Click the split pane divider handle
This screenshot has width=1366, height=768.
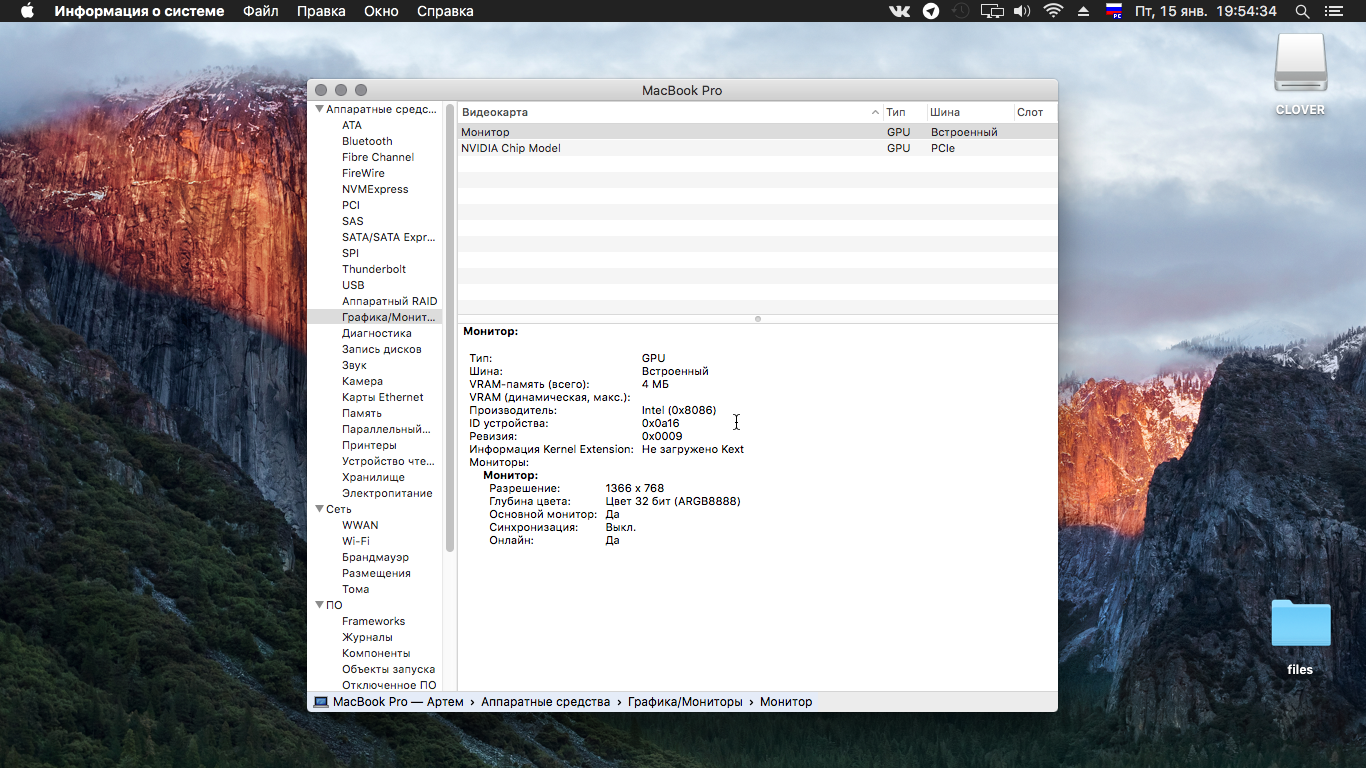pyautogui.click(x=758, y=319)
